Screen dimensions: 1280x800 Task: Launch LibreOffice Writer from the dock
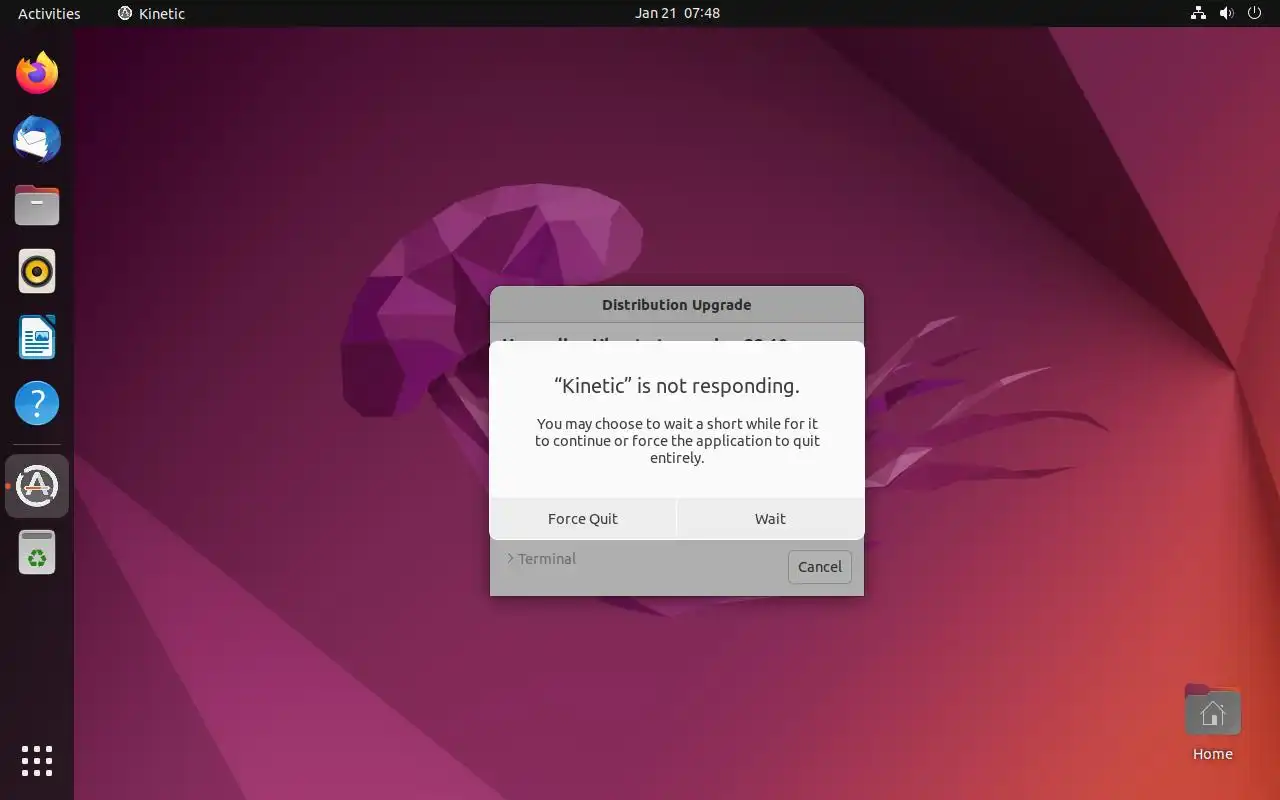[x=37, y=337]
